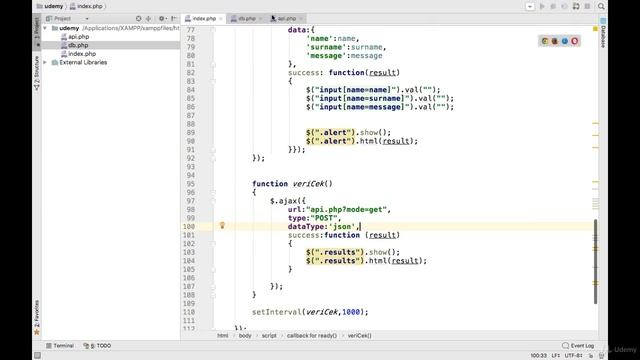This screenshot has height=360, width=640.
Task: Collapse the udemy project root folder
Action: (45, 28)
